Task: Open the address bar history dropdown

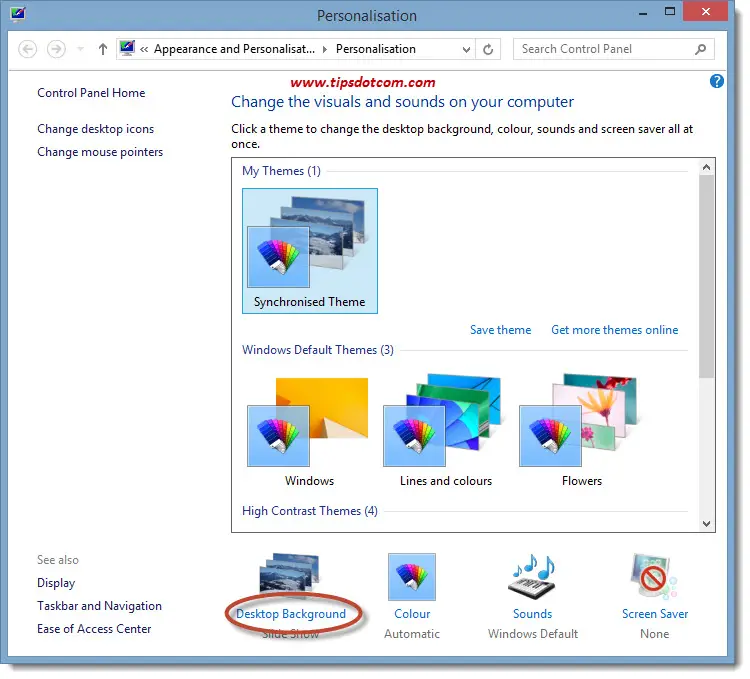Action: [466, 49]
